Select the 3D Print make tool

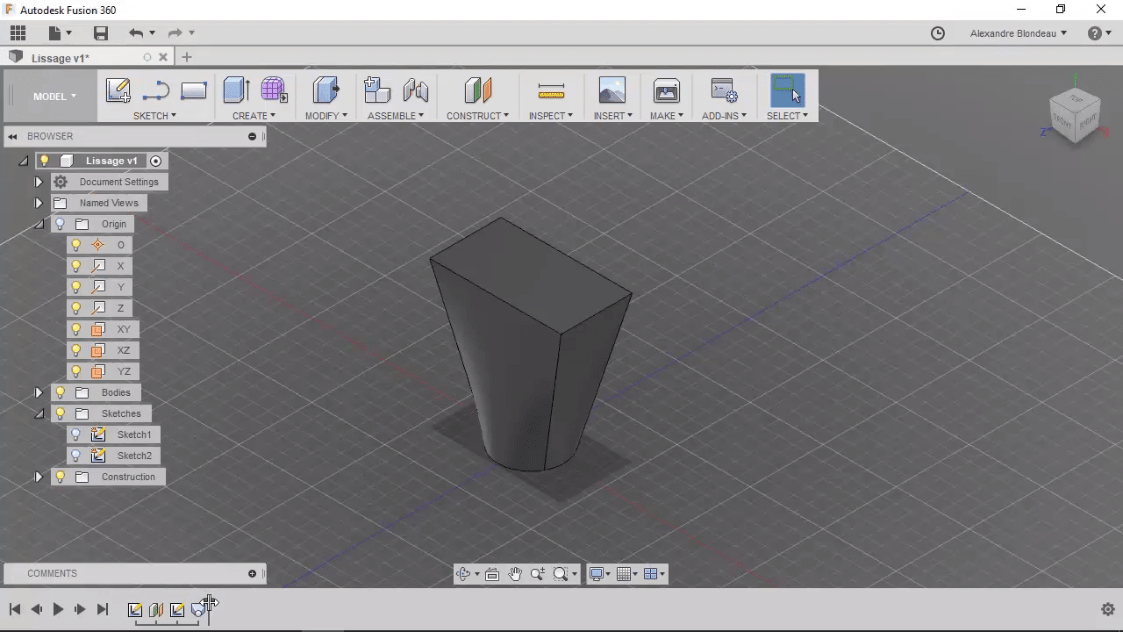[666, 91]
